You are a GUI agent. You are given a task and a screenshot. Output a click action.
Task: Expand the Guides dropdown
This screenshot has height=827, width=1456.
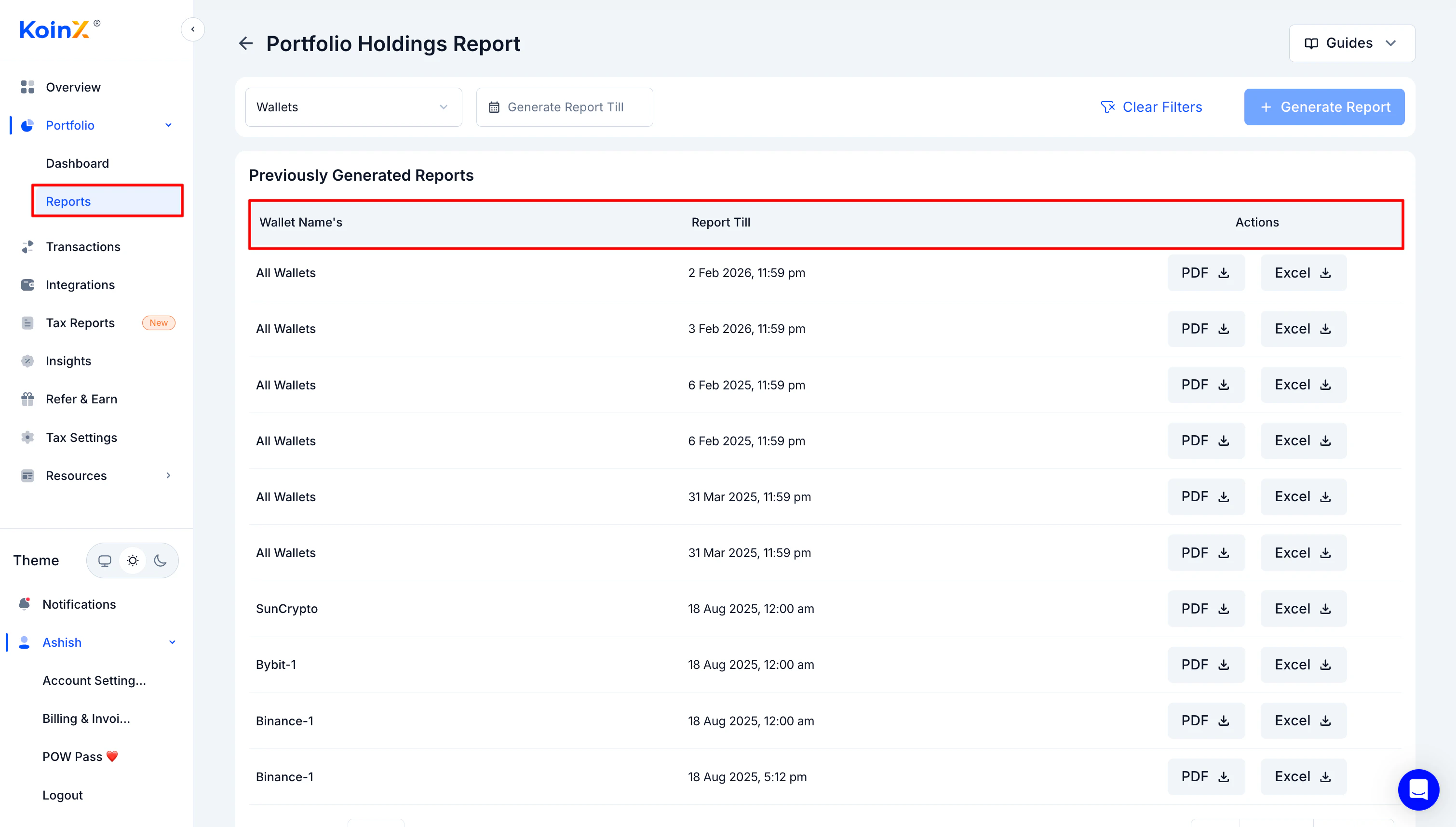(x=1351, y=43)
